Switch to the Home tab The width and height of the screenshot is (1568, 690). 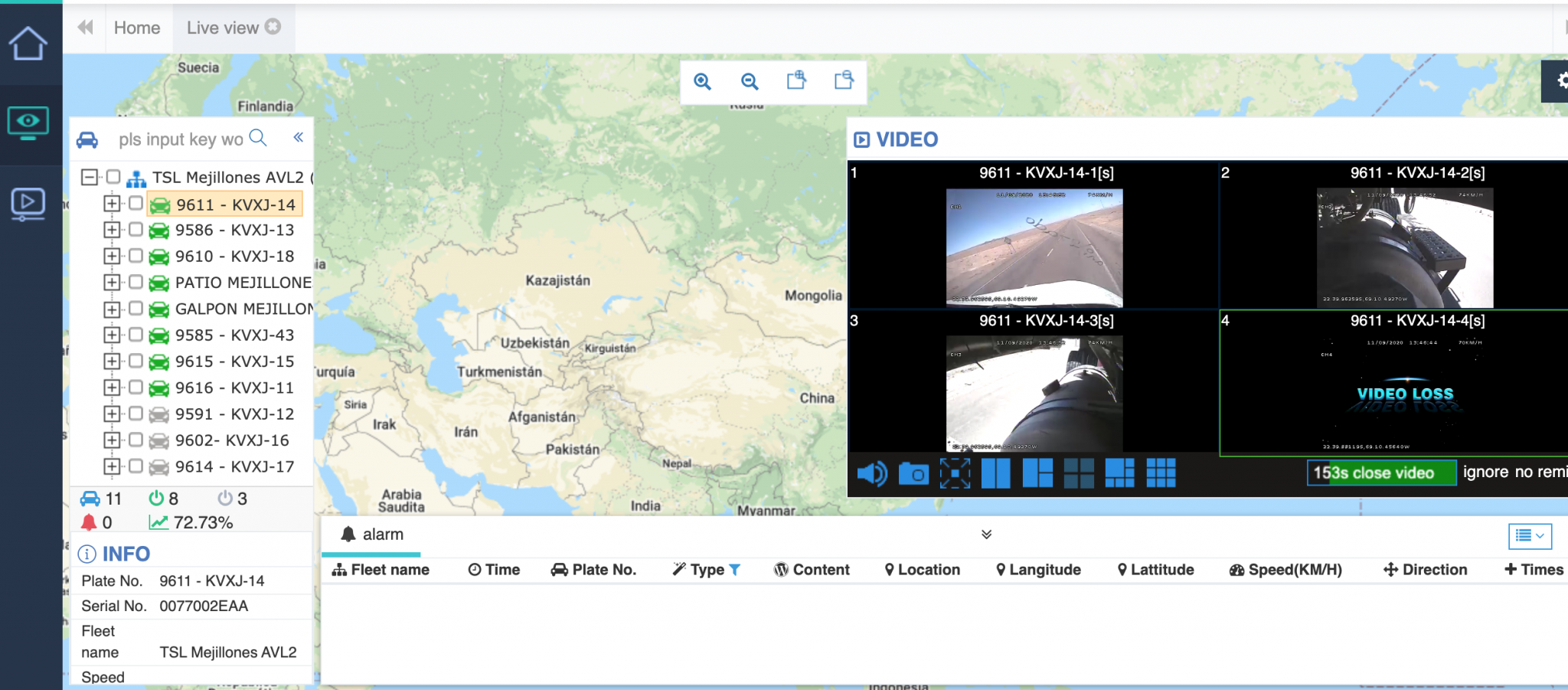(x=137, y=28)
